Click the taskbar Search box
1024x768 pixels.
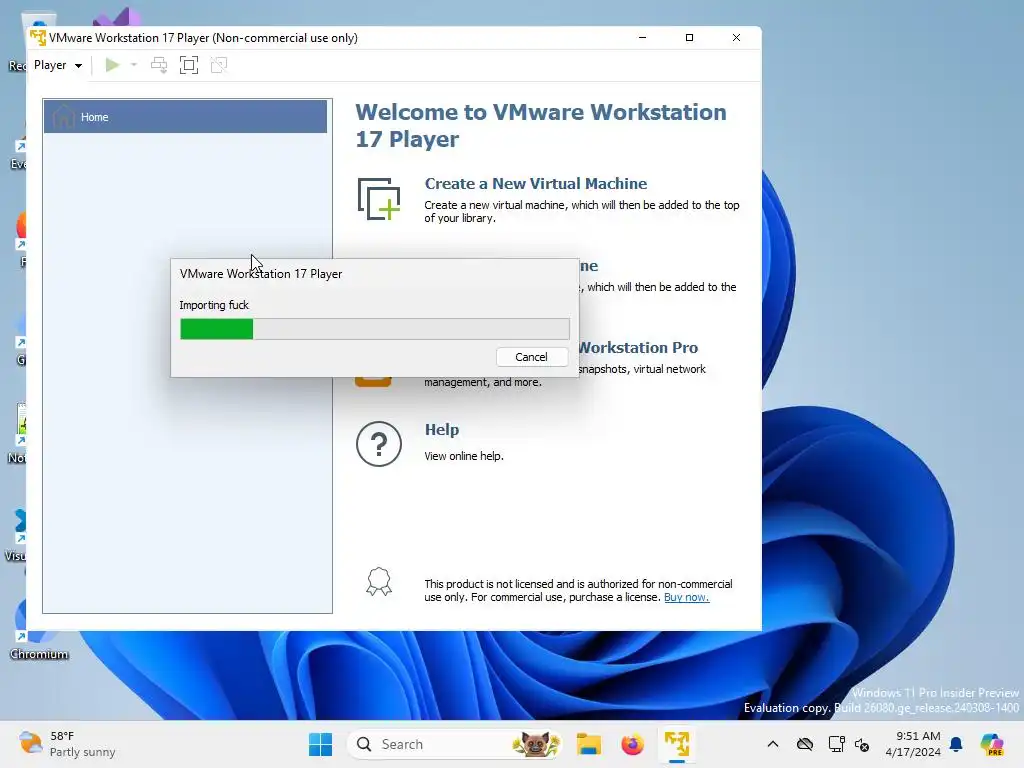point(455,744)
